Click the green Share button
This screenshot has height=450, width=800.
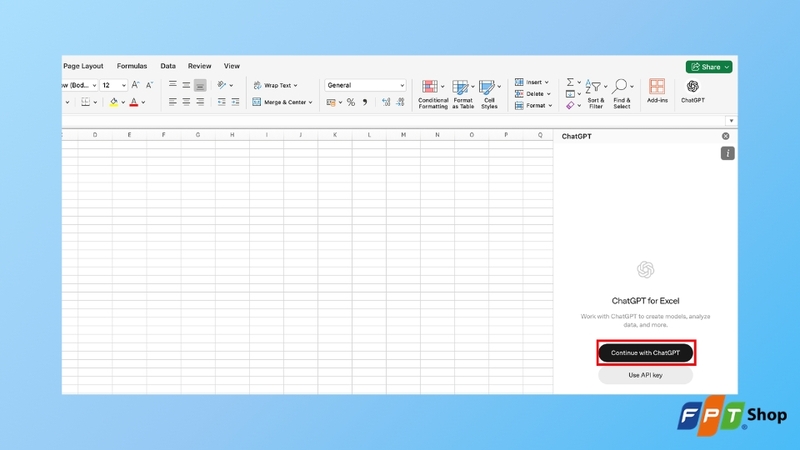[709, 67]
